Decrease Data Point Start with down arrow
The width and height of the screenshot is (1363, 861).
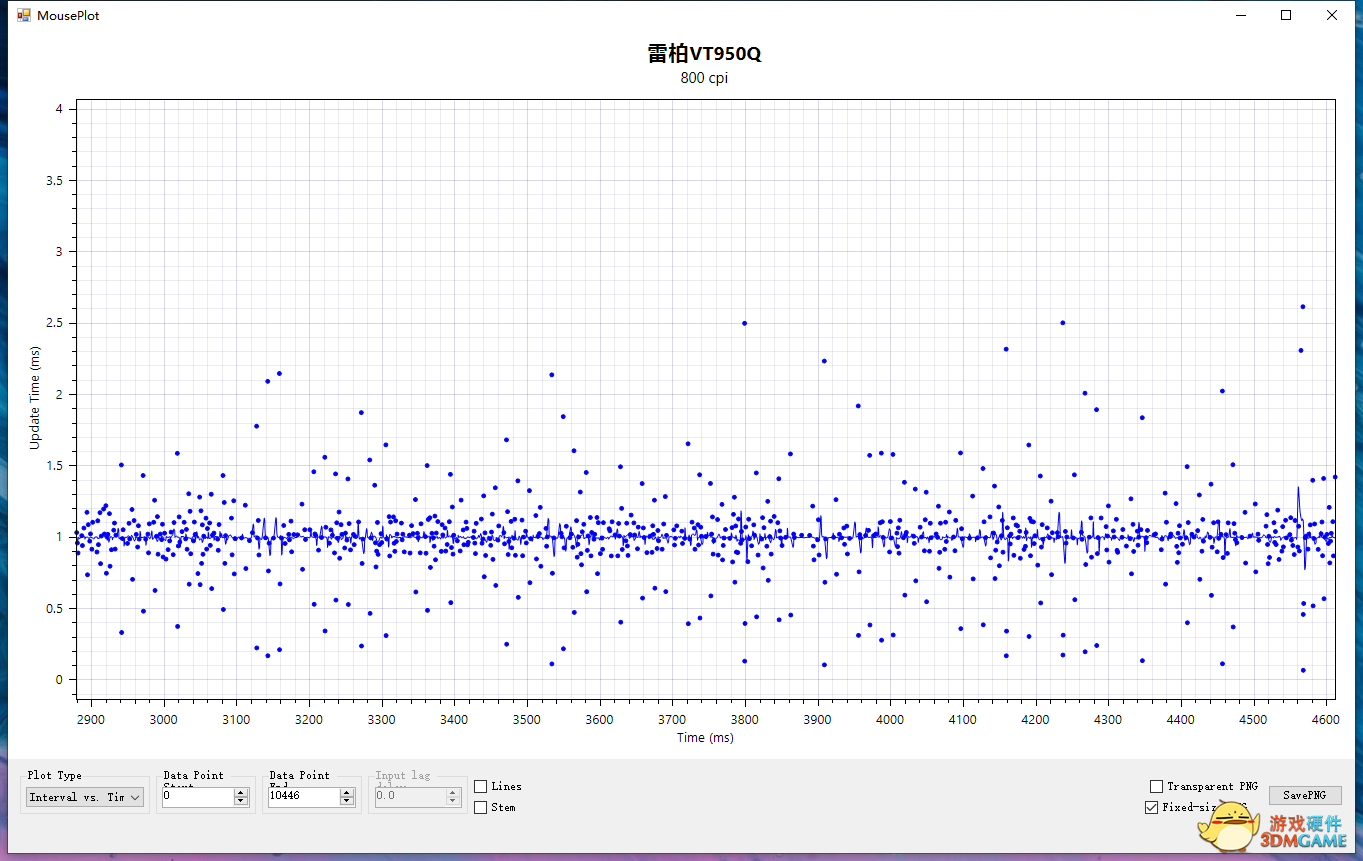(240, 801)
